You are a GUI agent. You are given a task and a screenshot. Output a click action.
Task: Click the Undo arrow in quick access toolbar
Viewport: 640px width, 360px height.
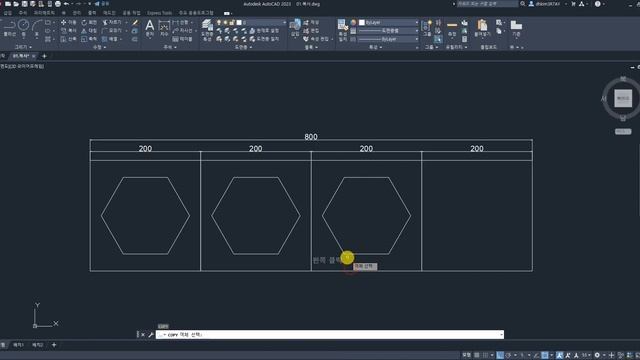click(66, 4)
